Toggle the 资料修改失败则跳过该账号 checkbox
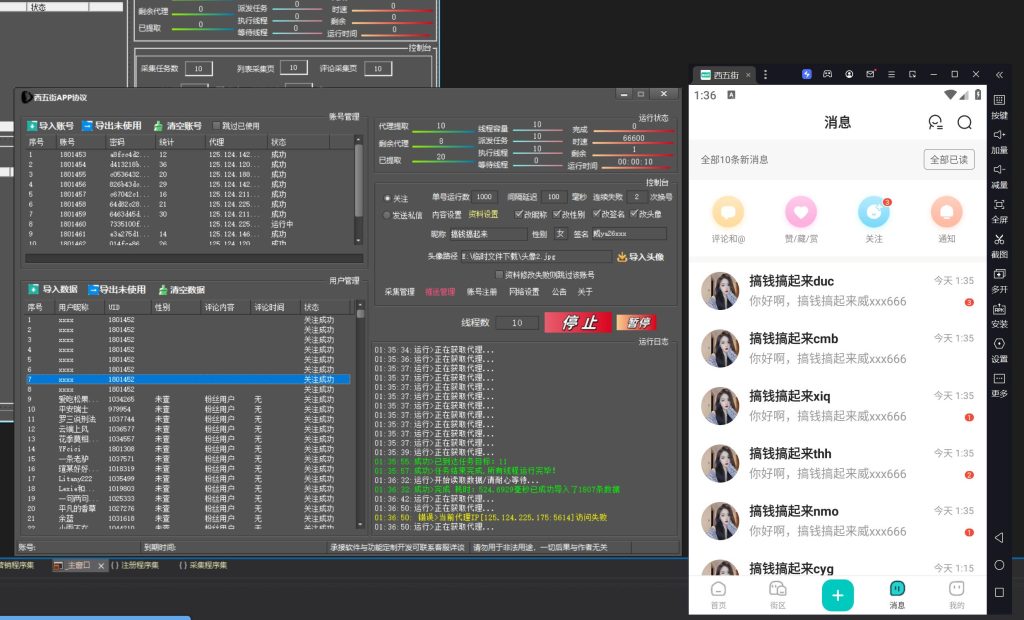This screenshot has width=1024, height=620. (499, 274)
